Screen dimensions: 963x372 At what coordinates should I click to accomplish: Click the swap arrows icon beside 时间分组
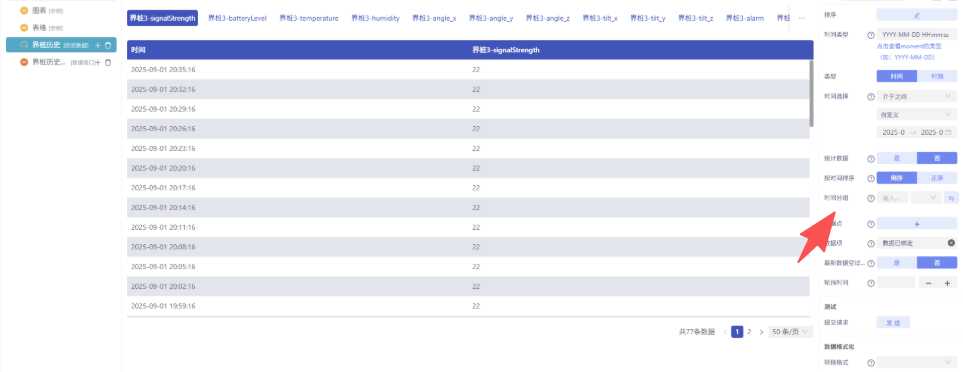pos(951,198)
